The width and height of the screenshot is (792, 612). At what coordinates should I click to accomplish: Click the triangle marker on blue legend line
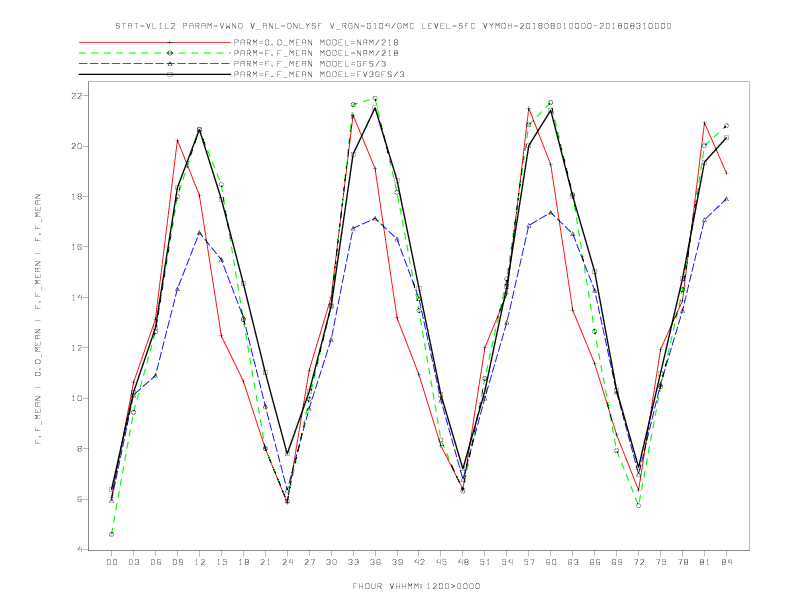pos(170,64)
